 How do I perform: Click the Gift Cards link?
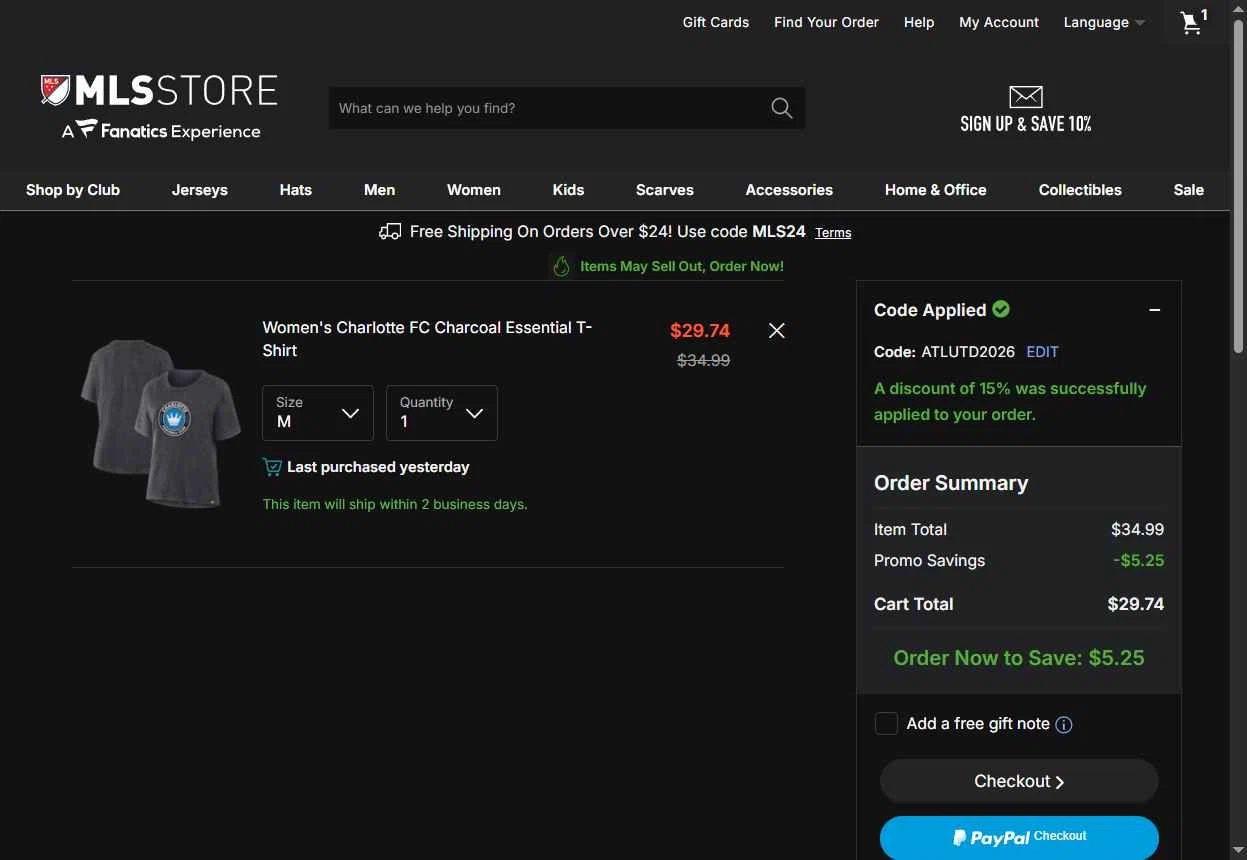click(x=716, y=22)
